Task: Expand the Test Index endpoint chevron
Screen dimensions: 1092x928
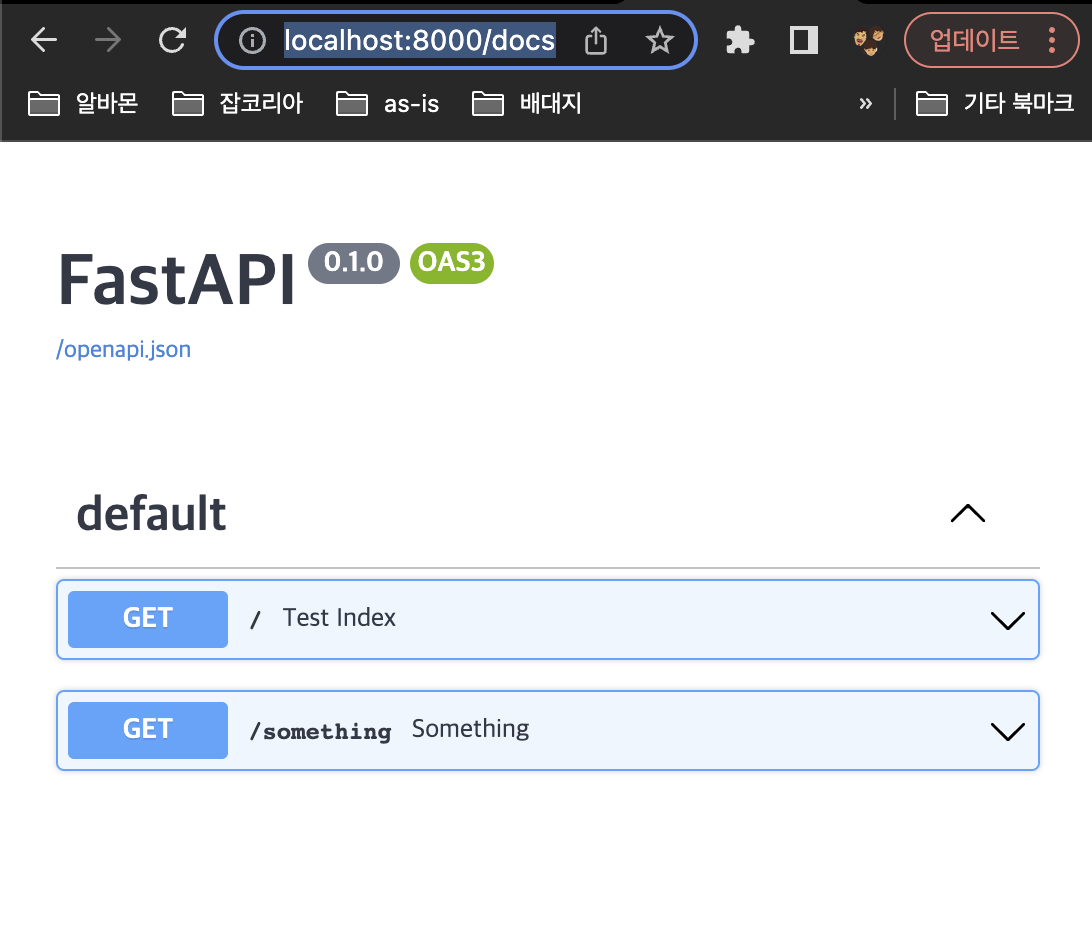Action: 1008,620
